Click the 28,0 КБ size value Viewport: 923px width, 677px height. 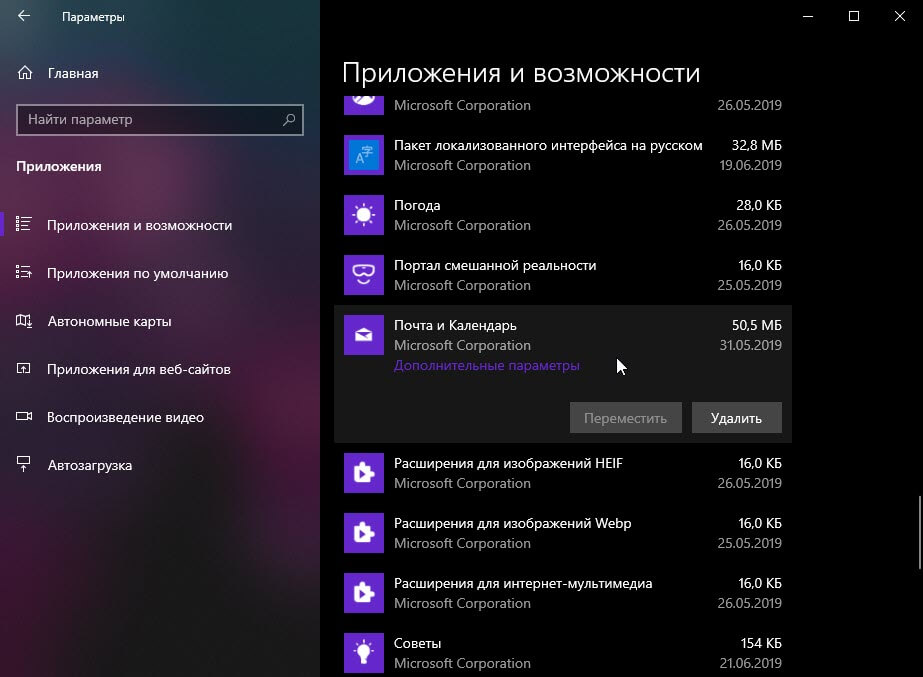click(759, 205)
